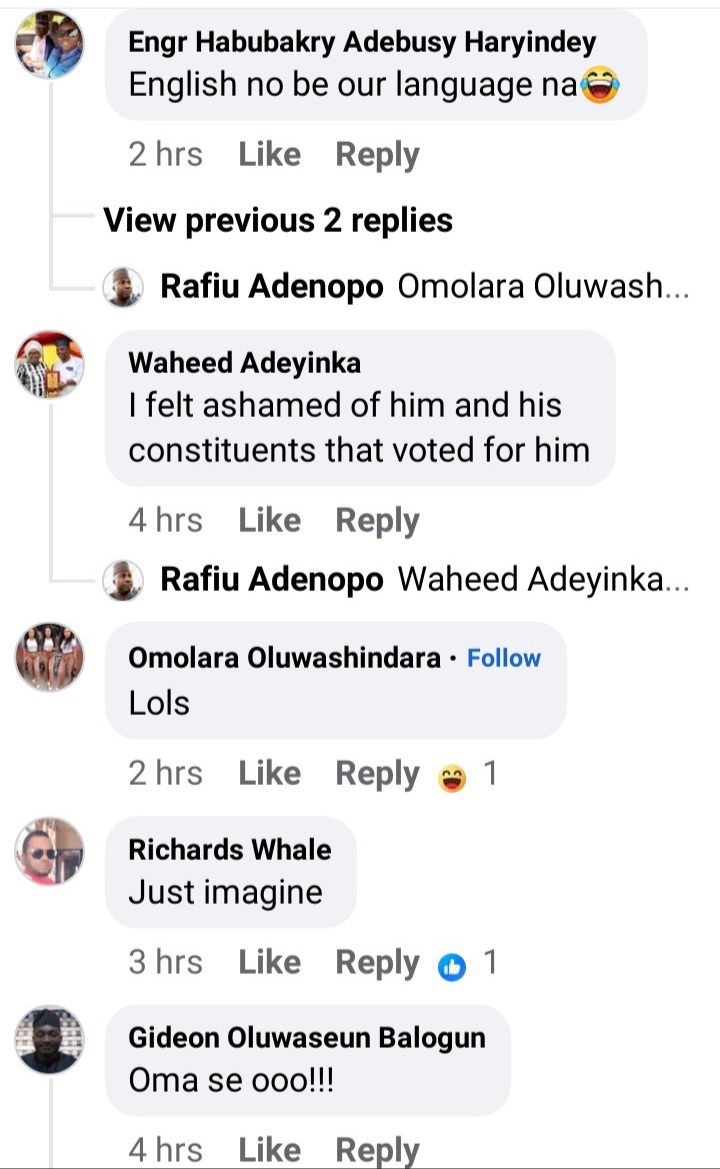Tap Waheed Adeyinka's profile avatar

[x=50, y=365]
